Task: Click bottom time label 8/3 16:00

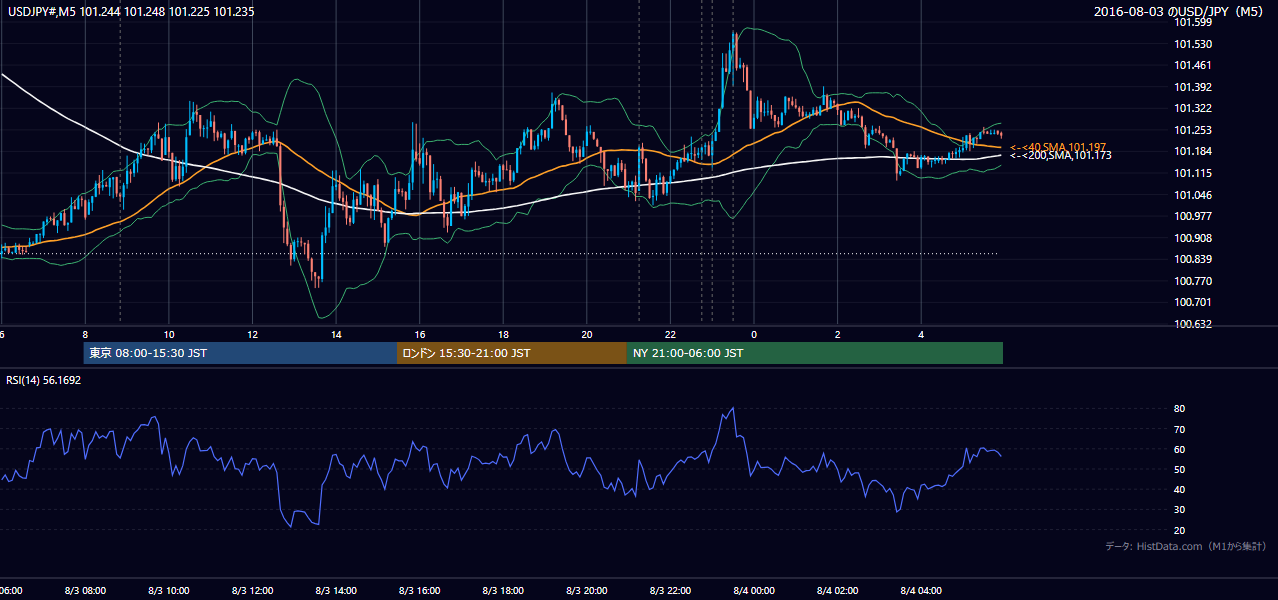Action: [x=419, y=591]
